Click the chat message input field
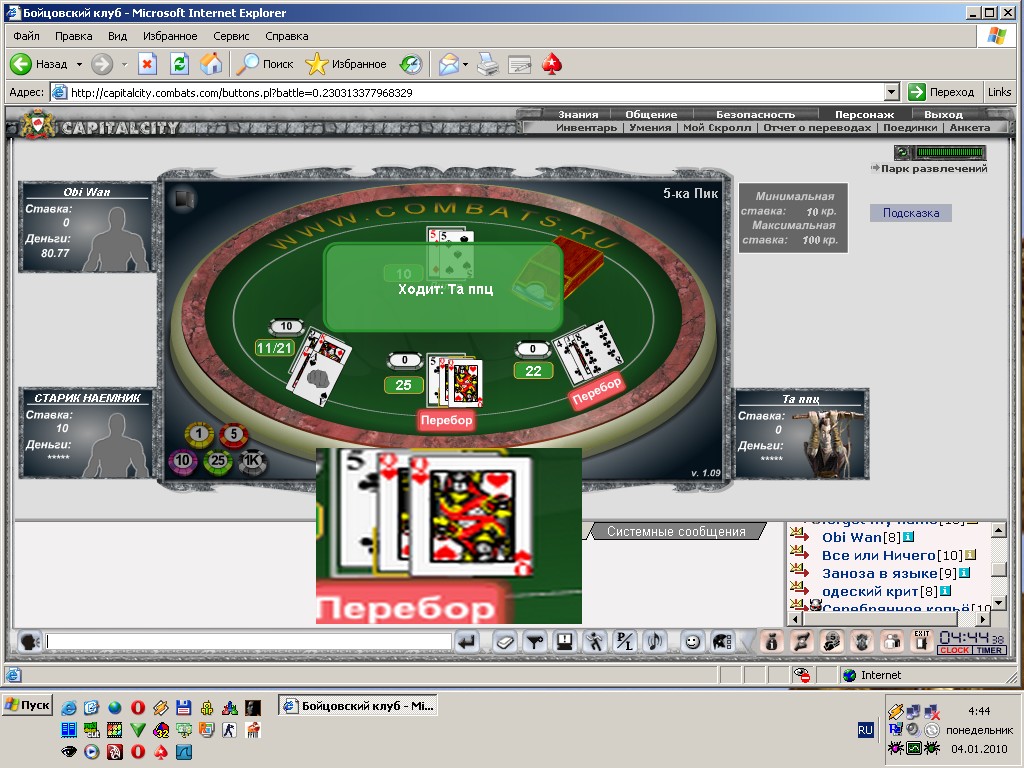The height and width of the screenshot is (768, 1024). [249, 642]
